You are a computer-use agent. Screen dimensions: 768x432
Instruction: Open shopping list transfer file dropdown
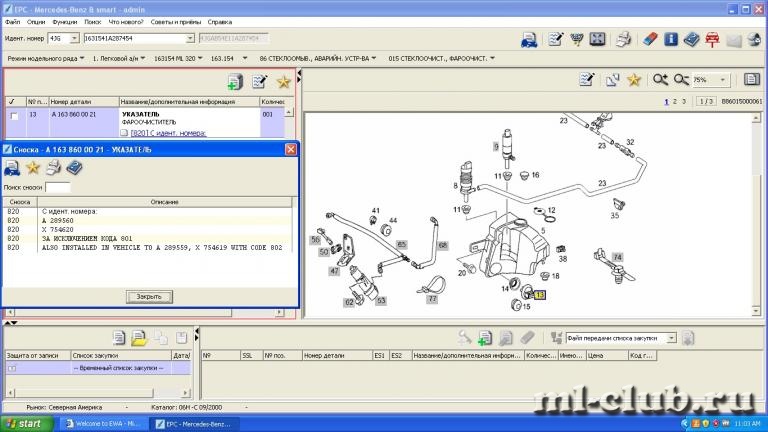[x=672, y=338]
